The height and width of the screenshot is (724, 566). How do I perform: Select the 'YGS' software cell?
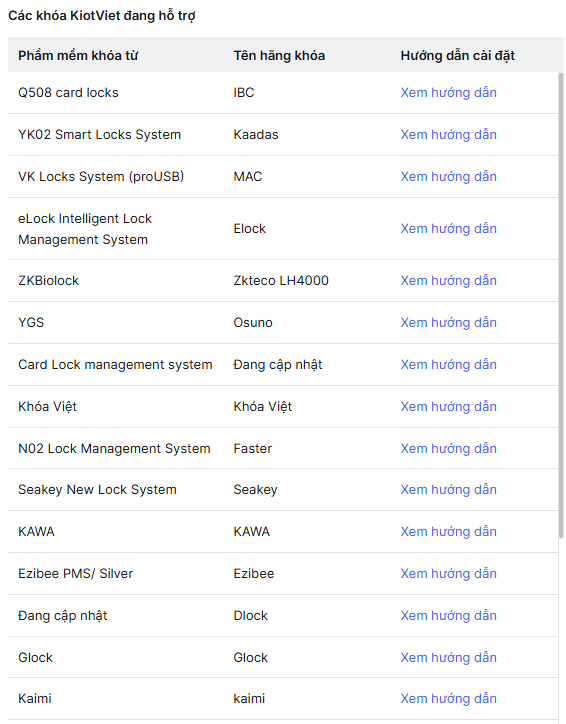(31, 323)
